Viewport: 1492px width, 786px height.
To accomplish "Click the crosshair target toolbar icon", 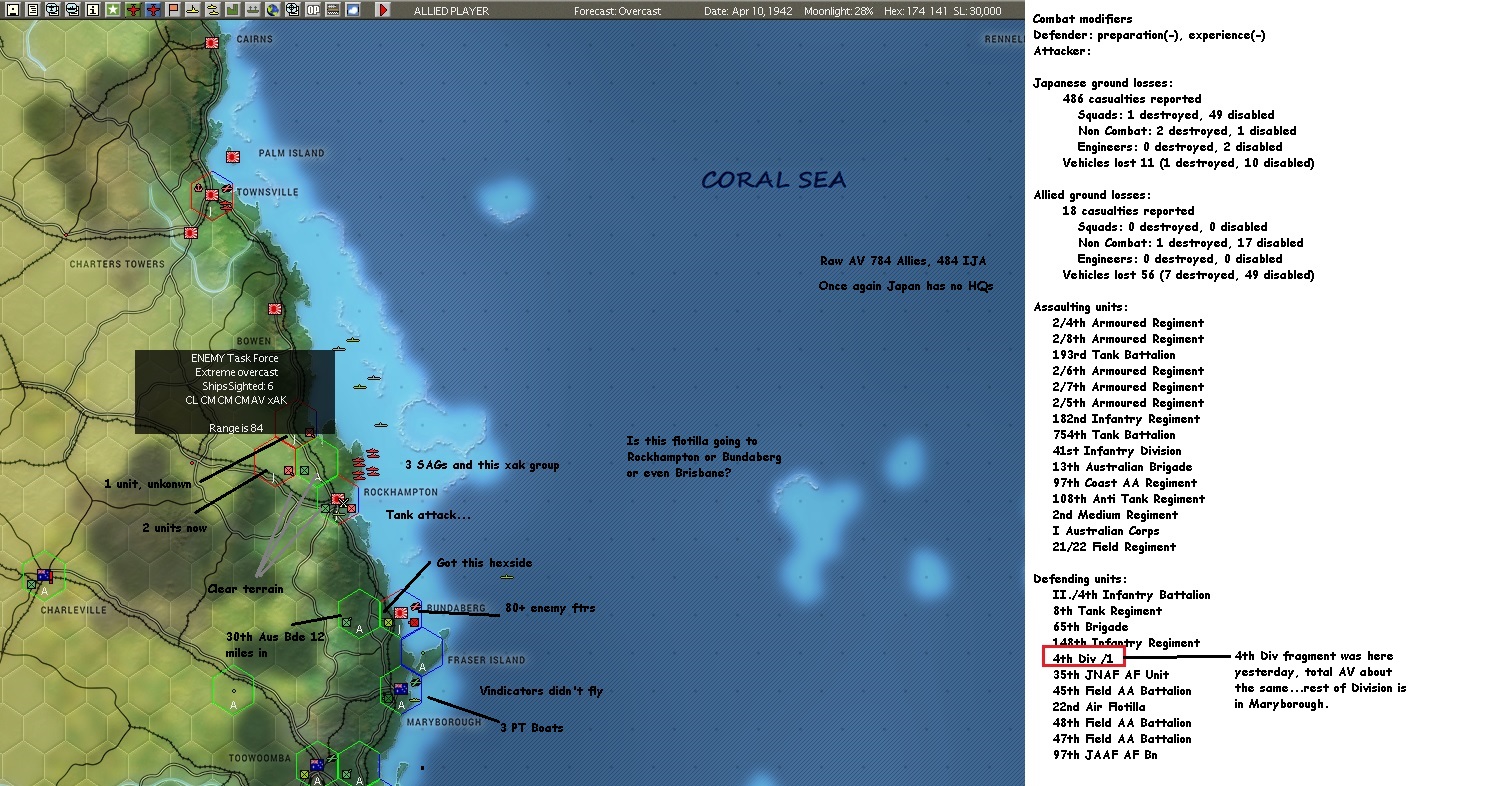I will [292, 10].
